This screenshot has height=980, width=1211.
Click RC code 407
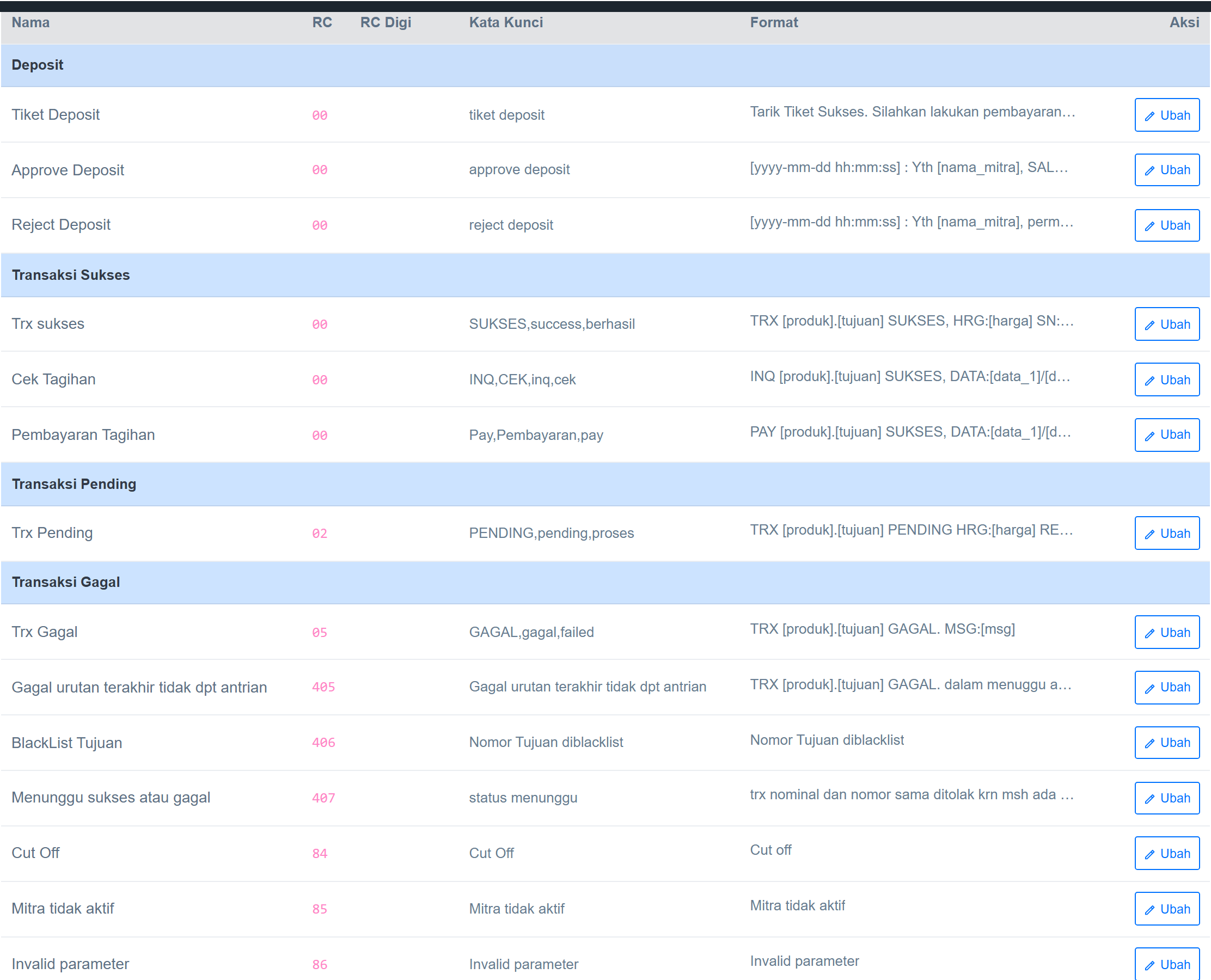(323, 798)
